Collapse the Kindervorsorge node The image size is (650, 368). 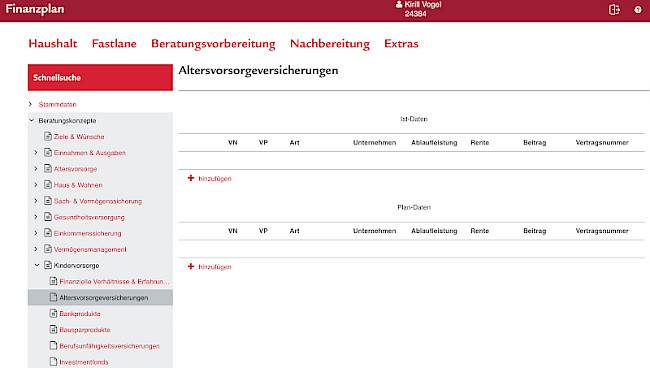37,265
